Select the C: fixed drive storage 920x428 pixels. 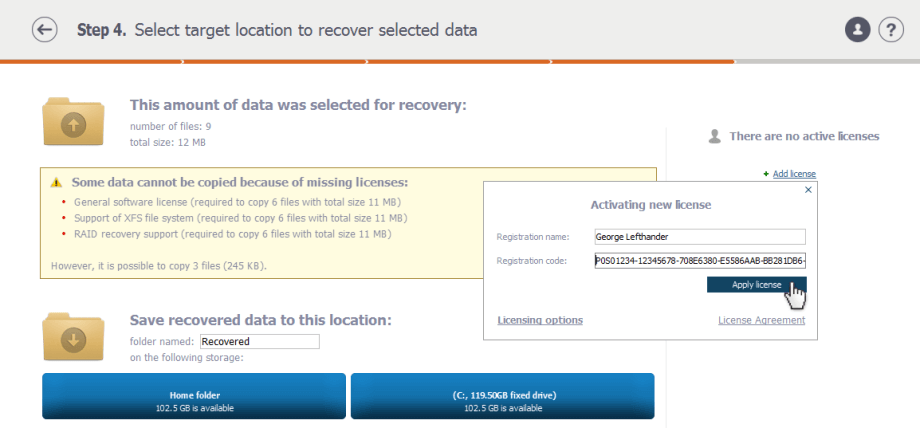coord(502,396)
